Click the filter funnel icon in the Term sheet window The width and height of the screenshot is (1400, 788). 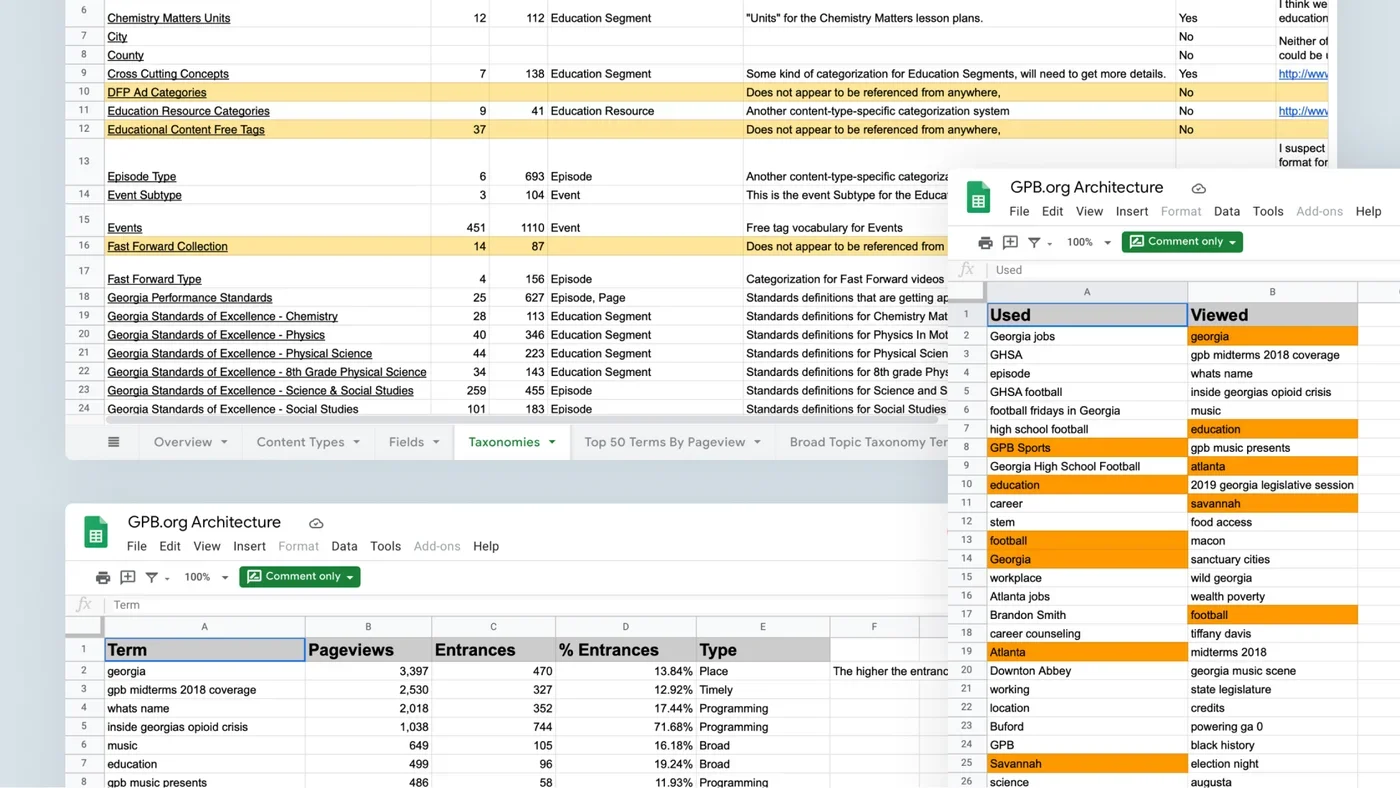[152, 577]
